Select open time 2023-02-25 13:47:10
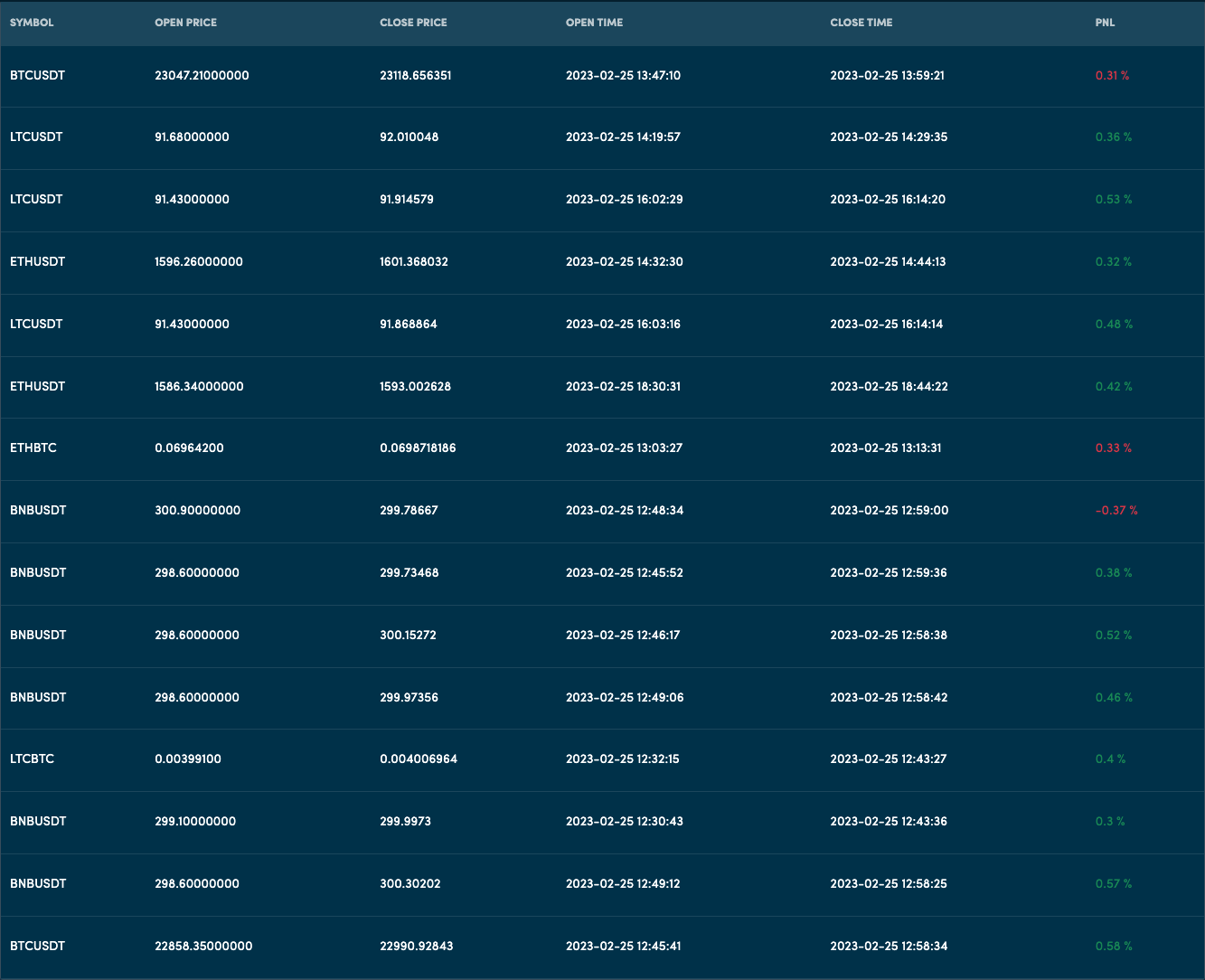This screenshot has height=980, width=1205. pos(623,75)
